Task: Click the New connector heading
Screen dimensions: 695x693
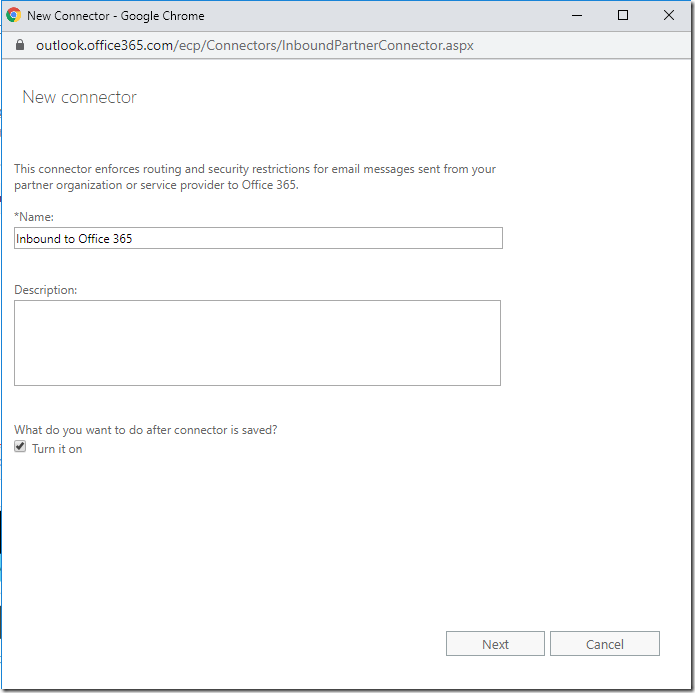Action: tap(79, 97)
